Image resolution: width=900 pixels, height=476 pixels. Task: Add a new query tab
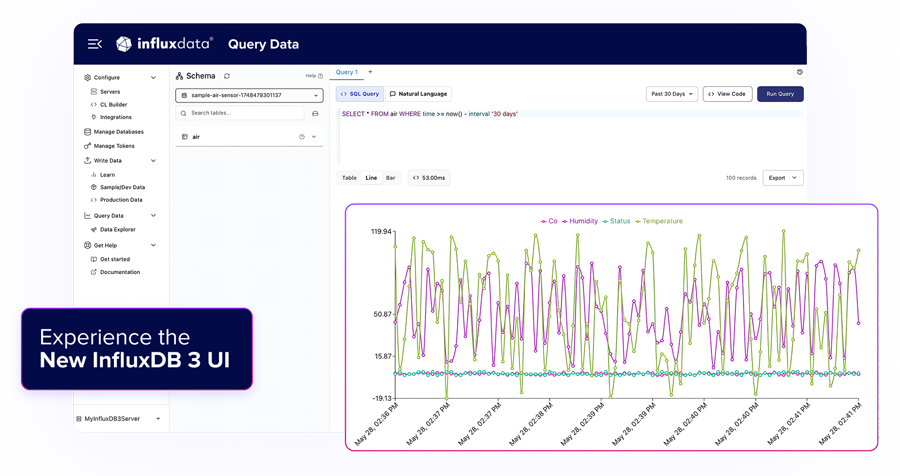[370, 72]
